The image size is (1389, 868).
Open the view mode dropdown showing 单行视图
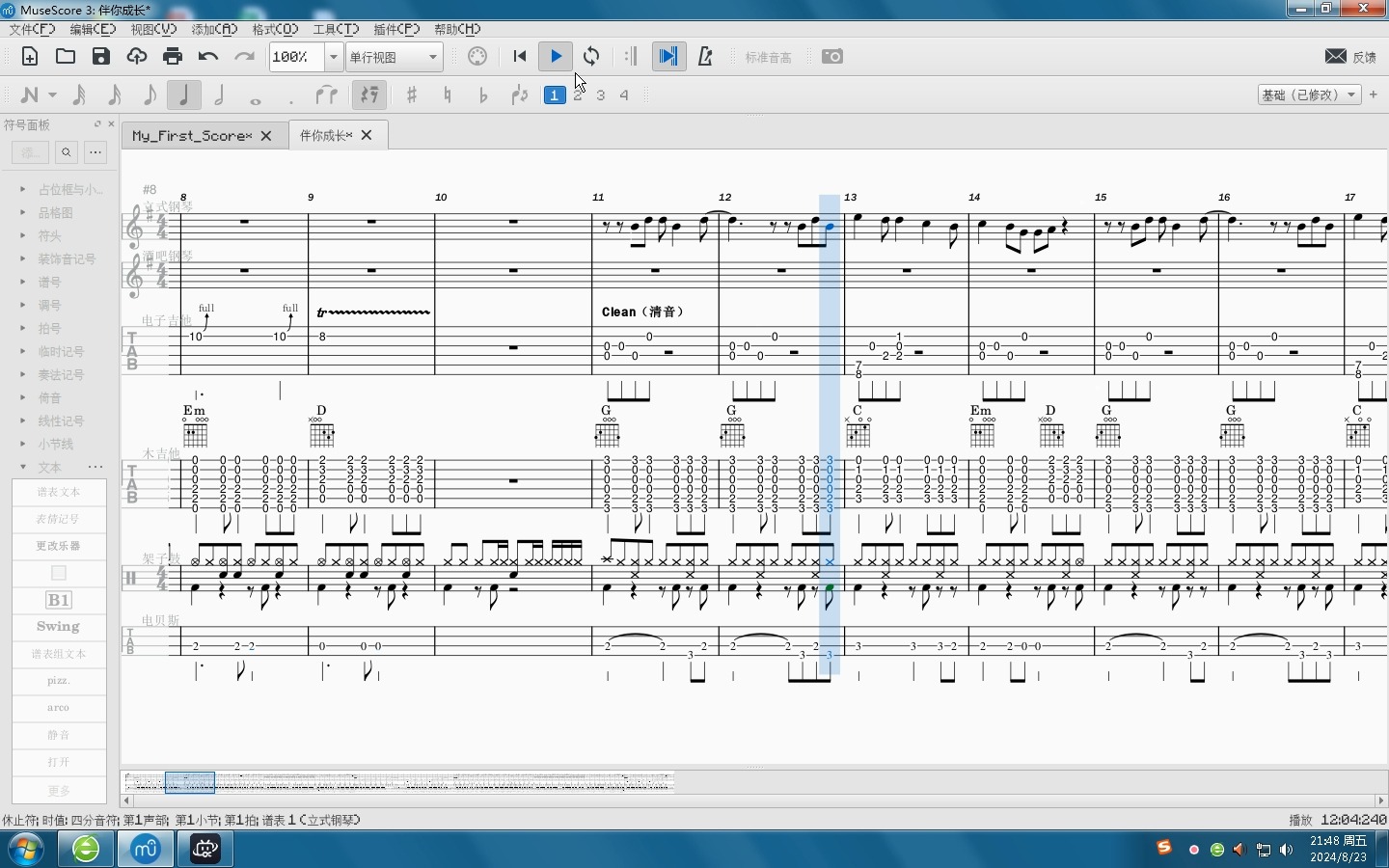click(x=395, y=57)
